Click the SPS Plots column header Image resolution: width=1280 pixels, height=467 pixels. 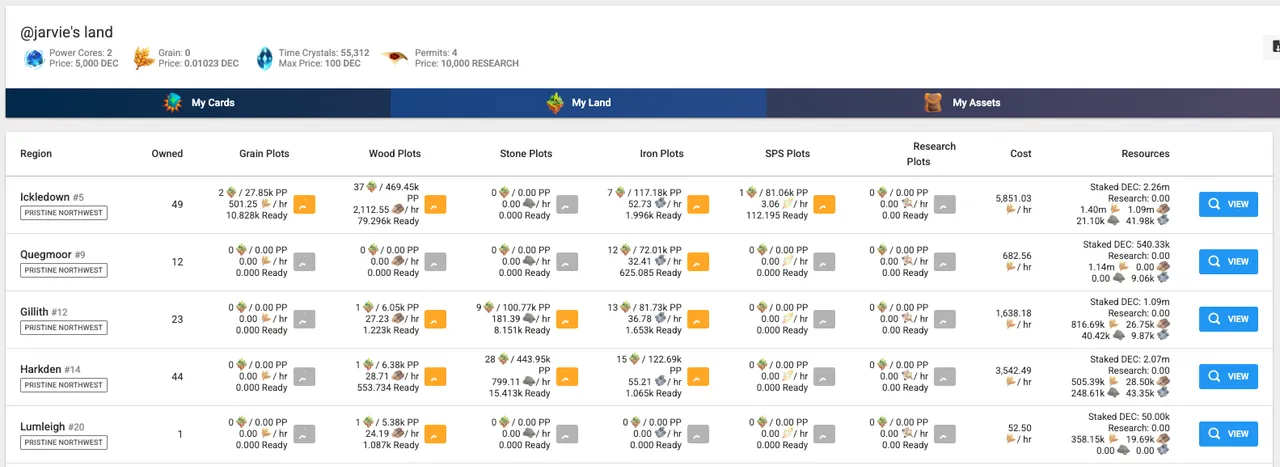tap(786, 154)
